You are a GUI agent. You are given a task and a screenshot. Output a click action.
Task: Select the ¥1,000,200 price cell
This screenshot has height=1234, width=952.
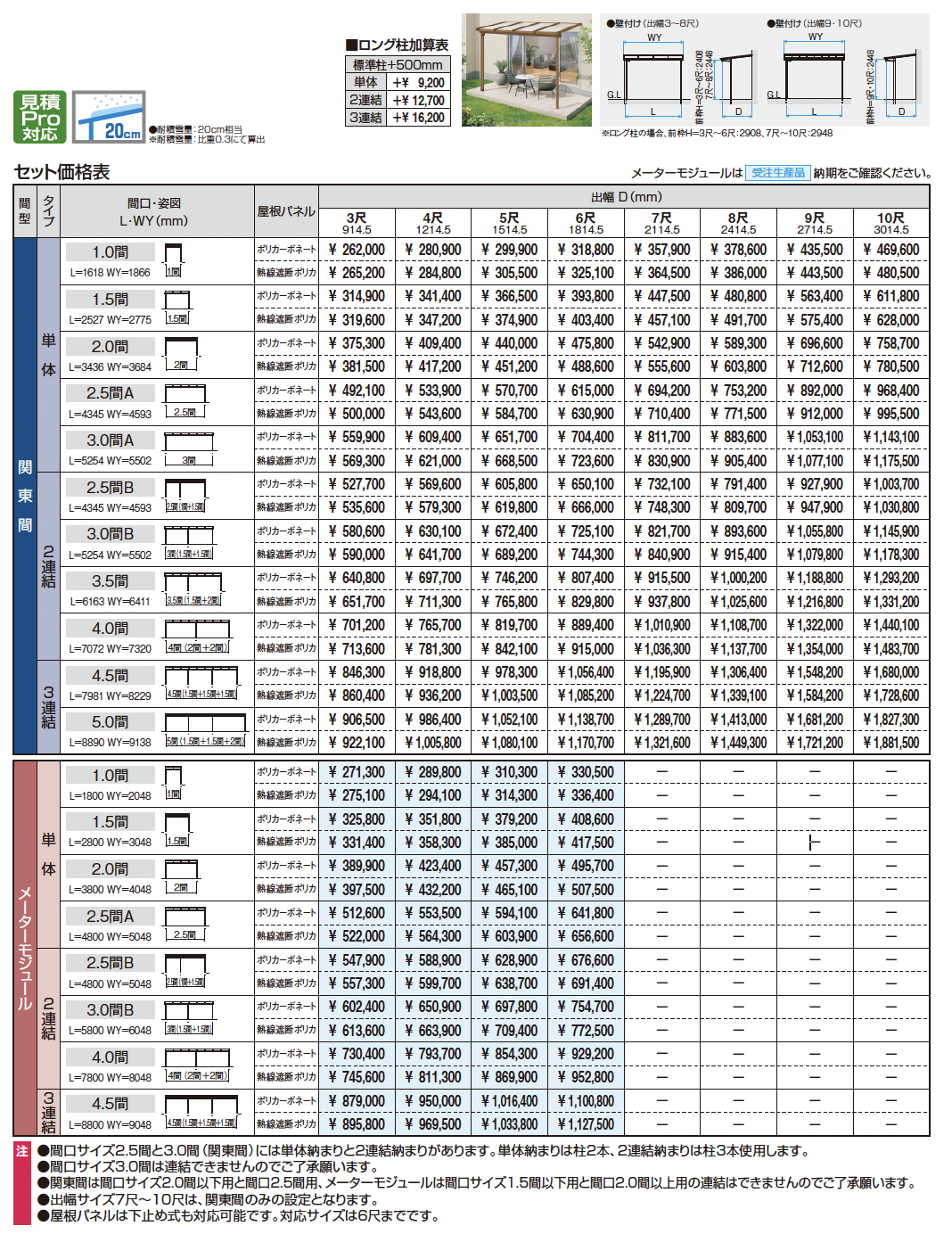pos(738,578)
